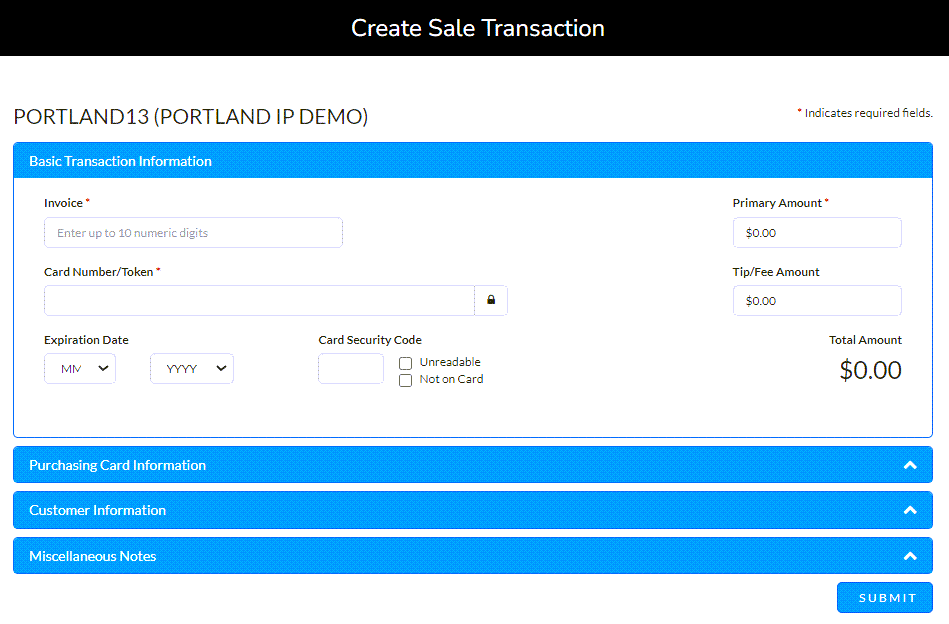Click inside the Card Security Code box
The width and height of the screenshot is (949, 624).
coord(350,368)
